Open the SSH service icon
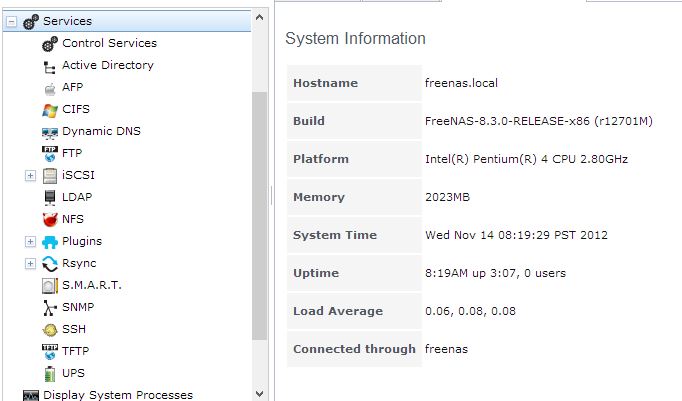Viewport: 682px width, 401px height. [50, 330]
